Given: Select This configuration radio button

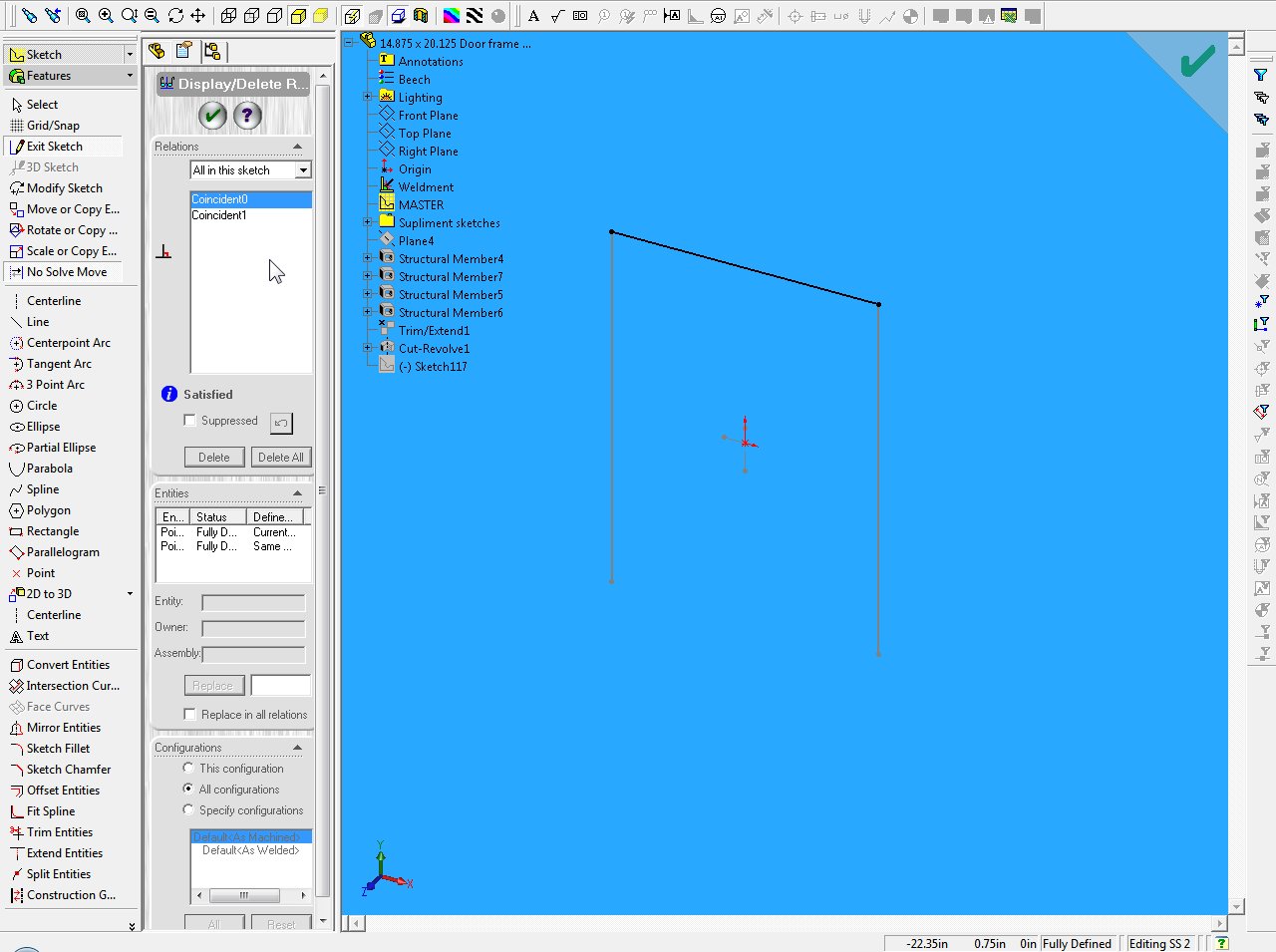Looking at the screenshot, I should [188, 768].
